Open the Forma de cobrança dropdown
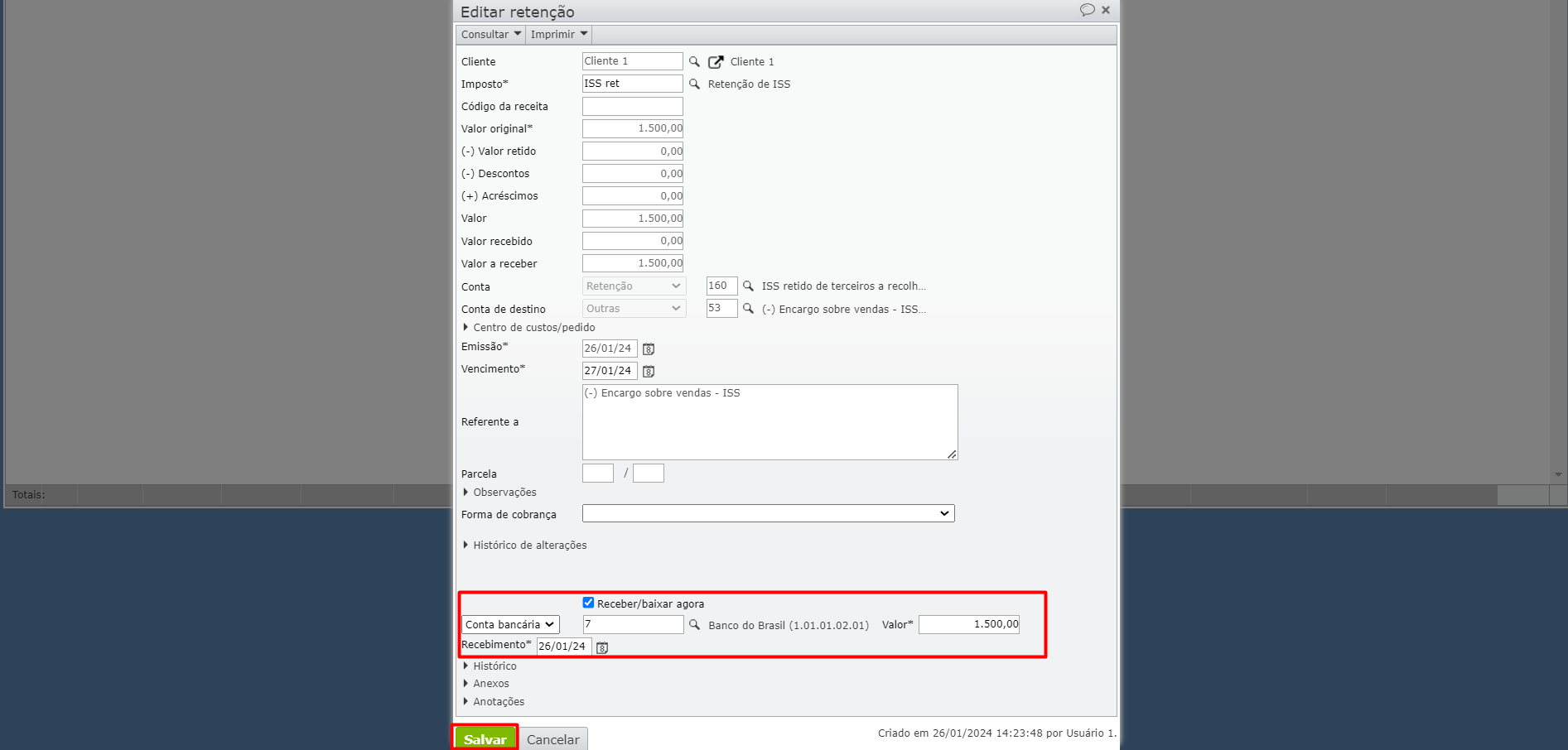Screen dimensions: 1568x750 point(769,513)
